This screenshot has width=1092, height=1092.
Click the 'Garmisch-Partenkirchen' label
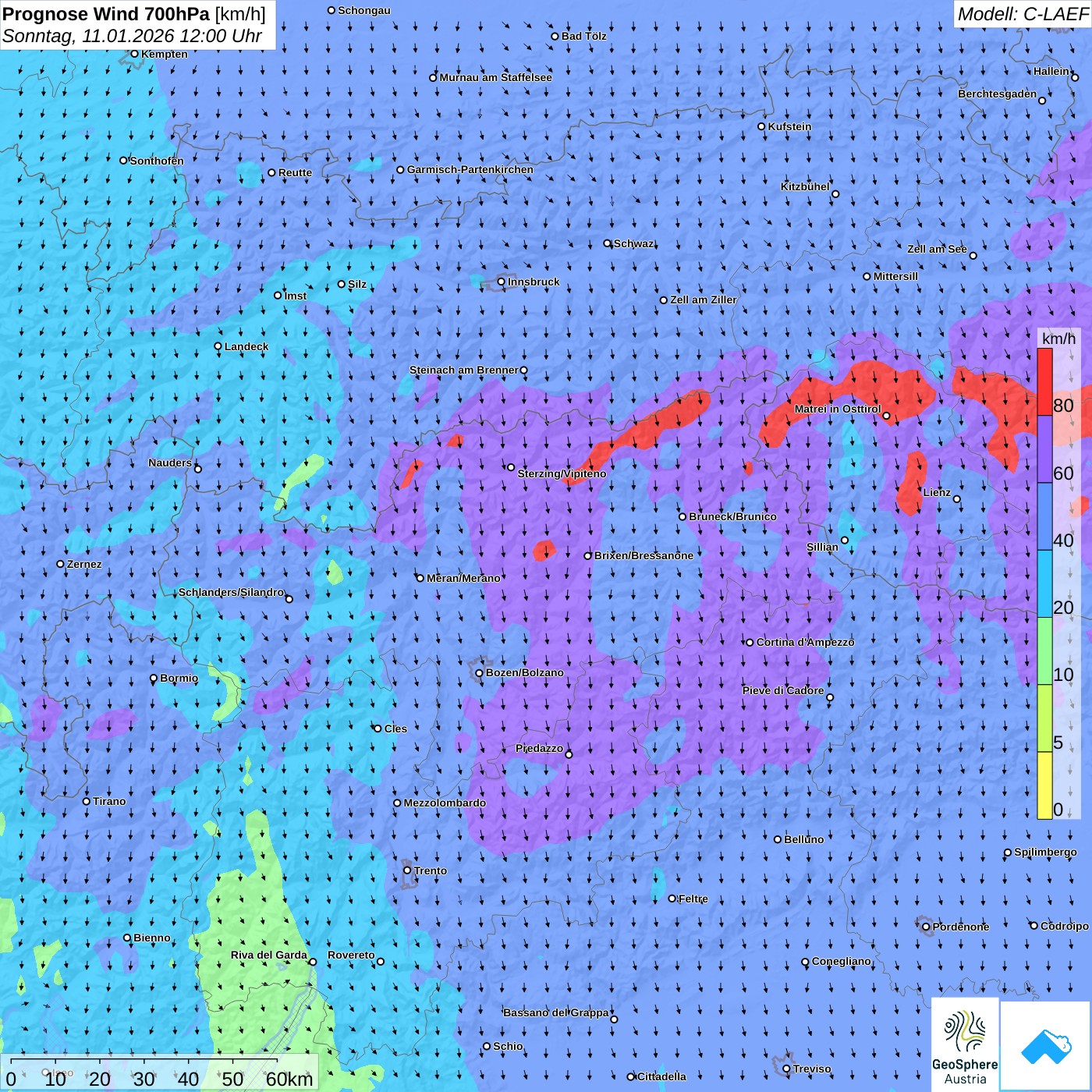tap(470, 169)
